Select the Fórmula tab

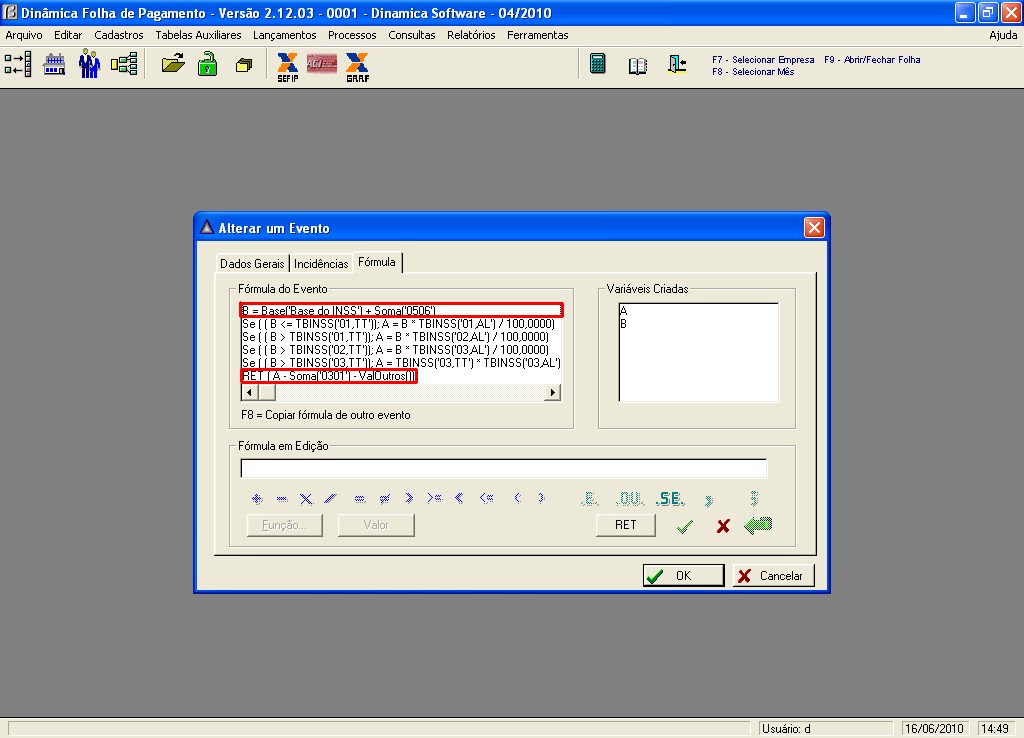coord(377,262)
